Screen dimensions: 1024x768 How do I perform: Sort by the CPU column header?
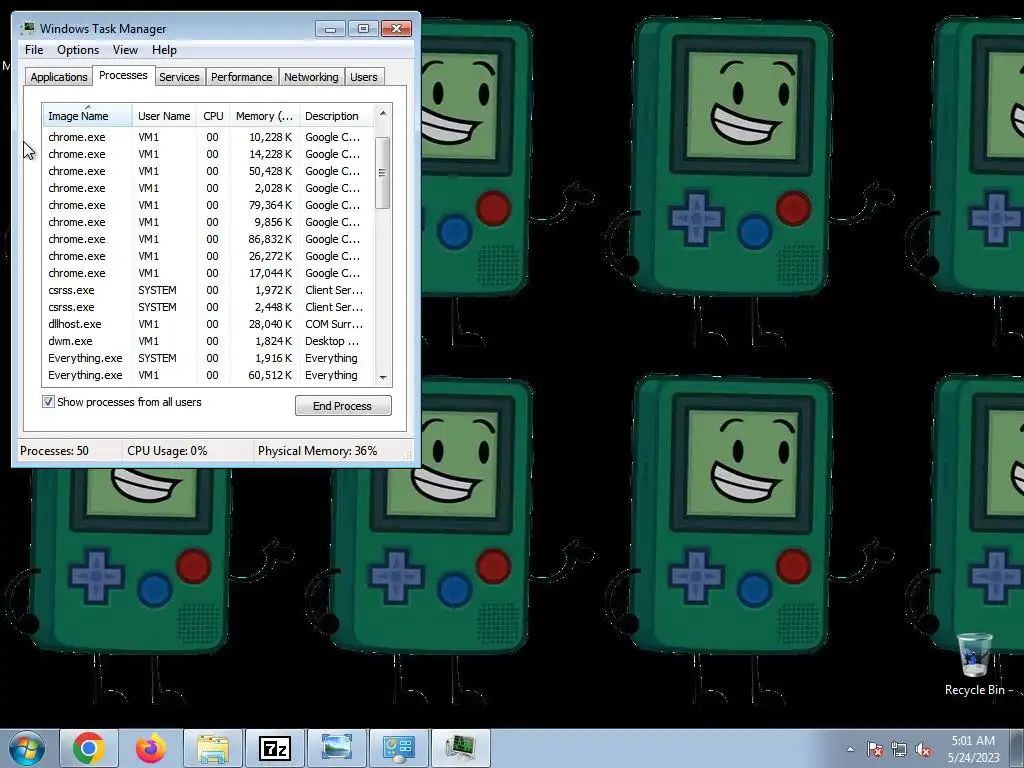coord(213,116)
